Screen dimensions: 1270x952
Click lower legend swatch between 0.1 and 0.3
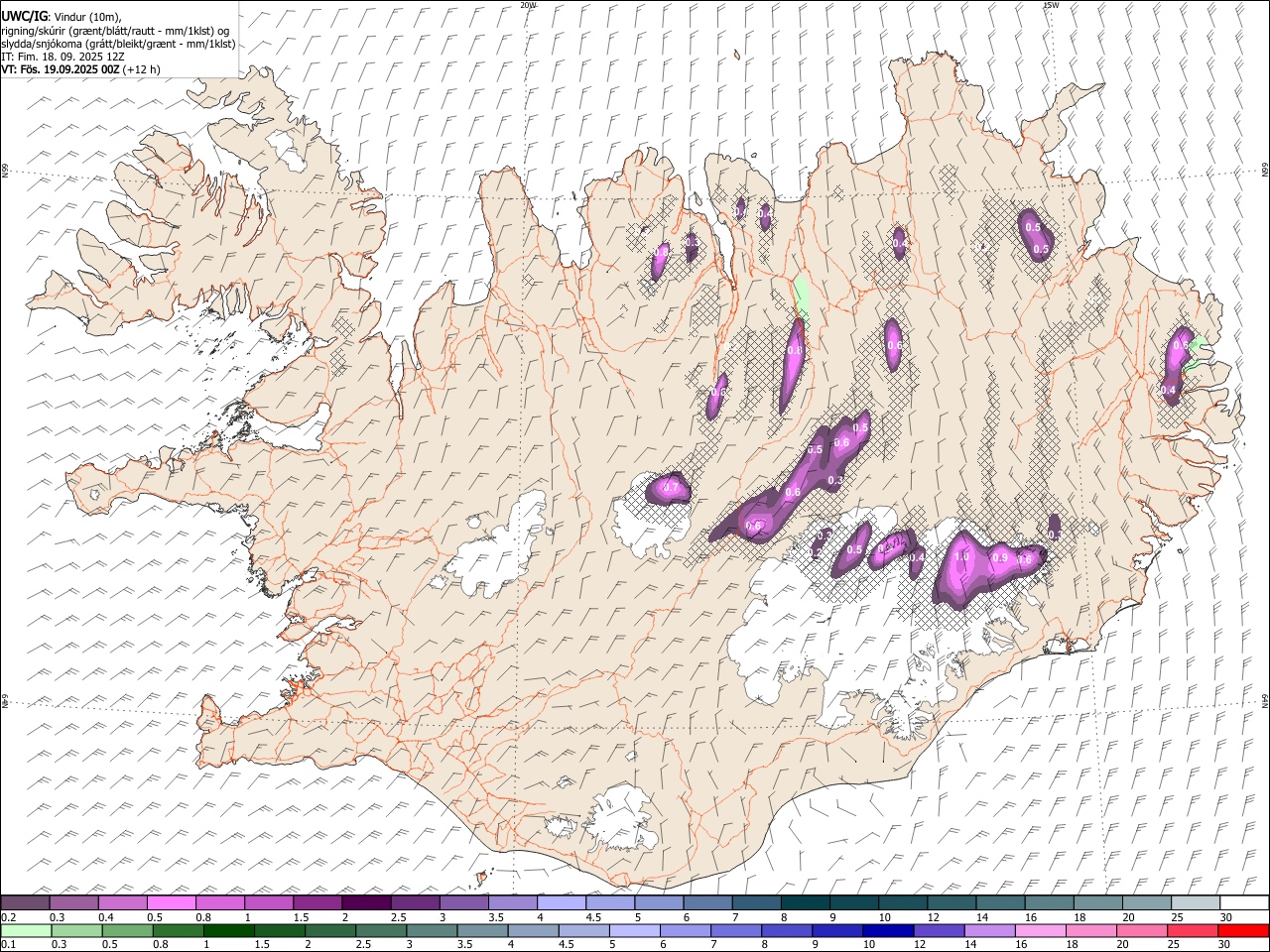(27, 930)
